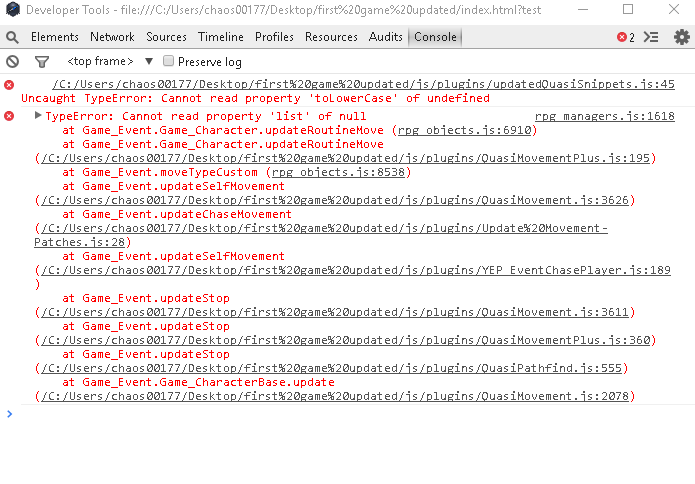
Task: Open the YEP_EventChasePlayer.js:189 link
Action: (x=356, y=270)
